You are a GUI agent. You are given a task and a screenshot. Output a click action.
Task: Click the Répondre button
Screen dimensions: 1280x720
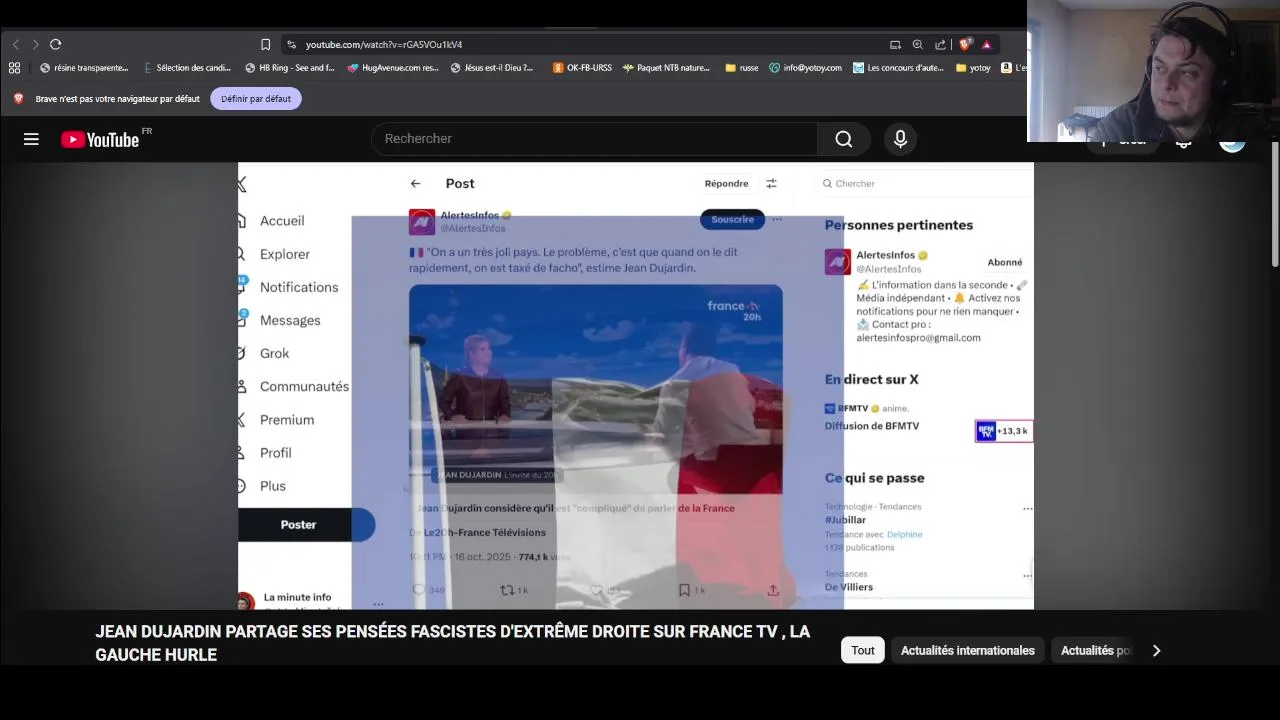726,183
